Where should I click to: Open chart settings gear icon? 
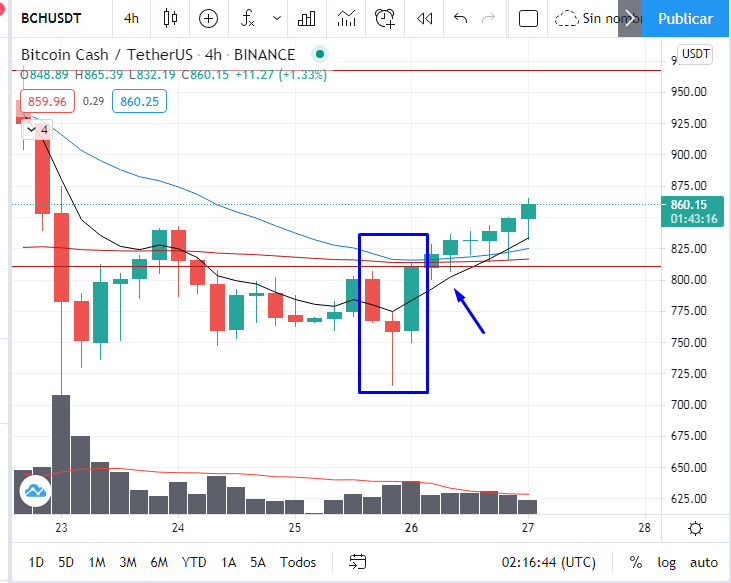(x=695, y=528)
